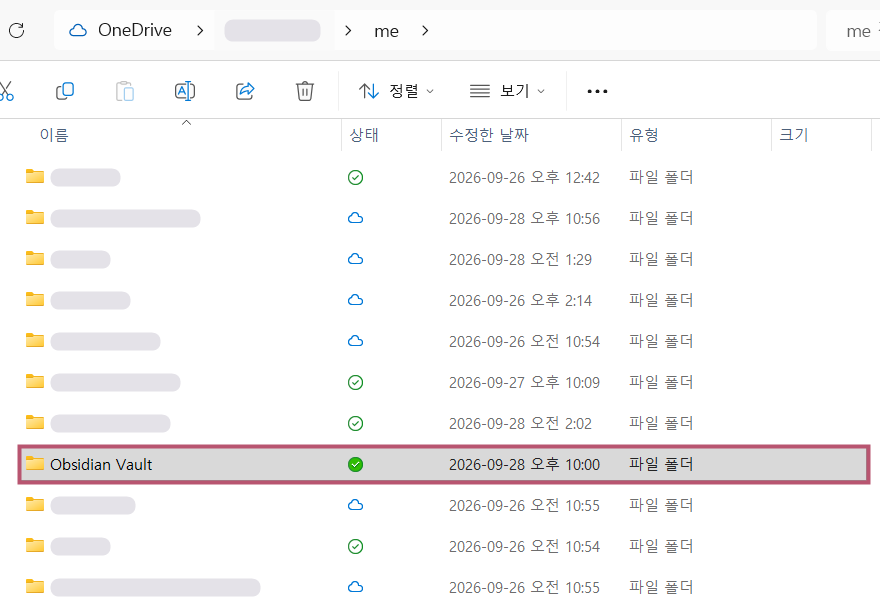Click the date 2026-09-28 오후 10:00
This screenshot has height=604, width=880.
coord(524,465)
